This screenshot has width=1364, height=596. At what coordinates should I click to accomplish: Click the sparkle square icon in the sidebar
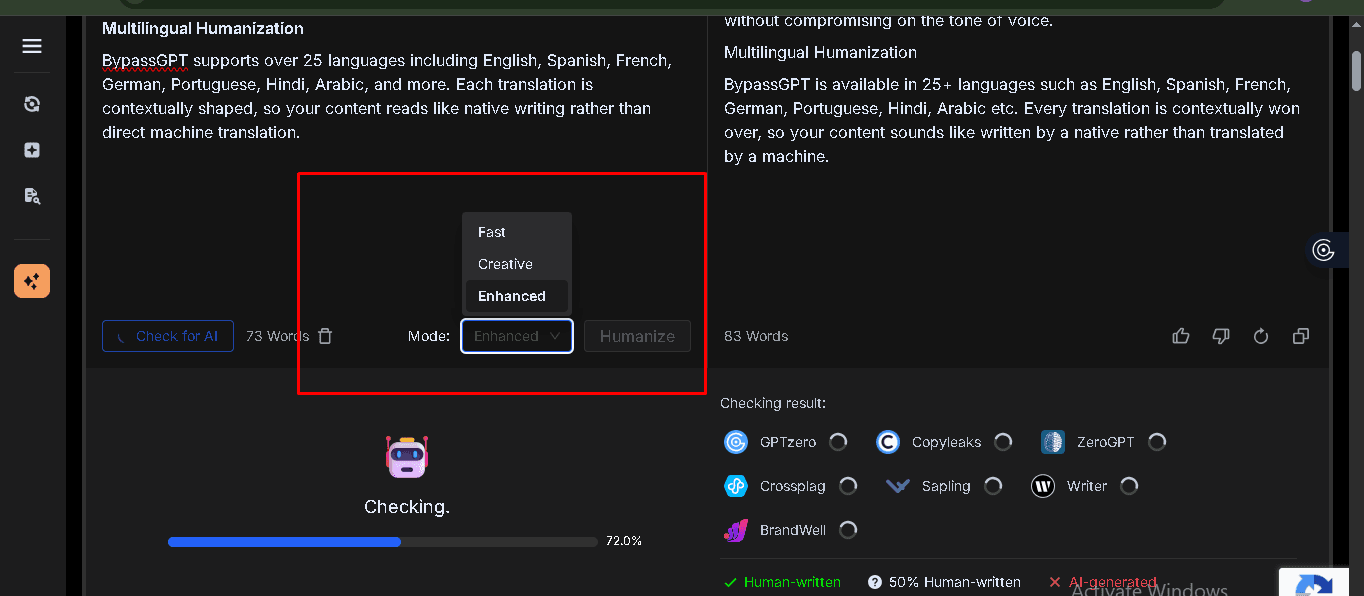point(32,150)
